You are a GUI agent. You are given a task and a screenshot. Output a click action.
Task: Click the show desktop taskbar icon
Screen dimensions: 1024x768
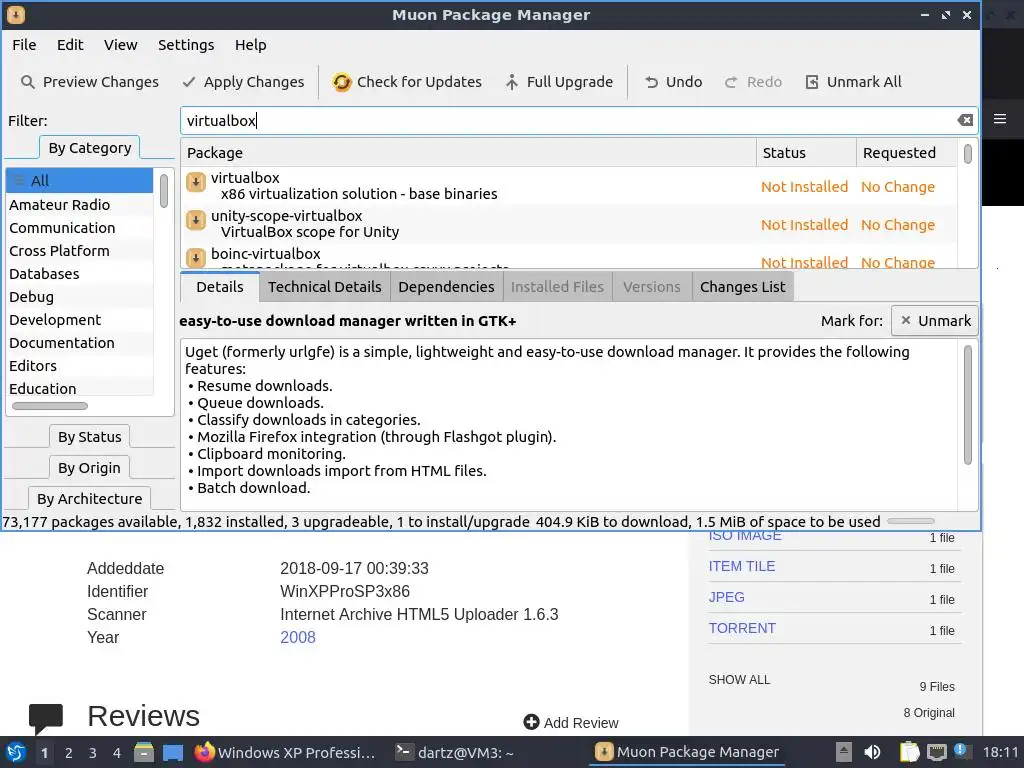[172, 752]
